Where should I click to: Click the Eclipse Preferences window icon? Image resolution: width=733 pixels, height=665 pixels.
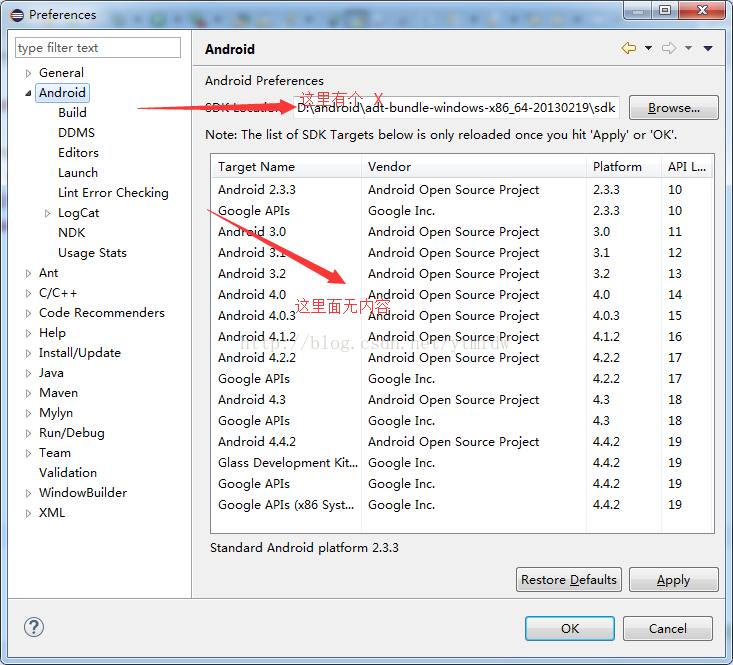pos(17,15)
